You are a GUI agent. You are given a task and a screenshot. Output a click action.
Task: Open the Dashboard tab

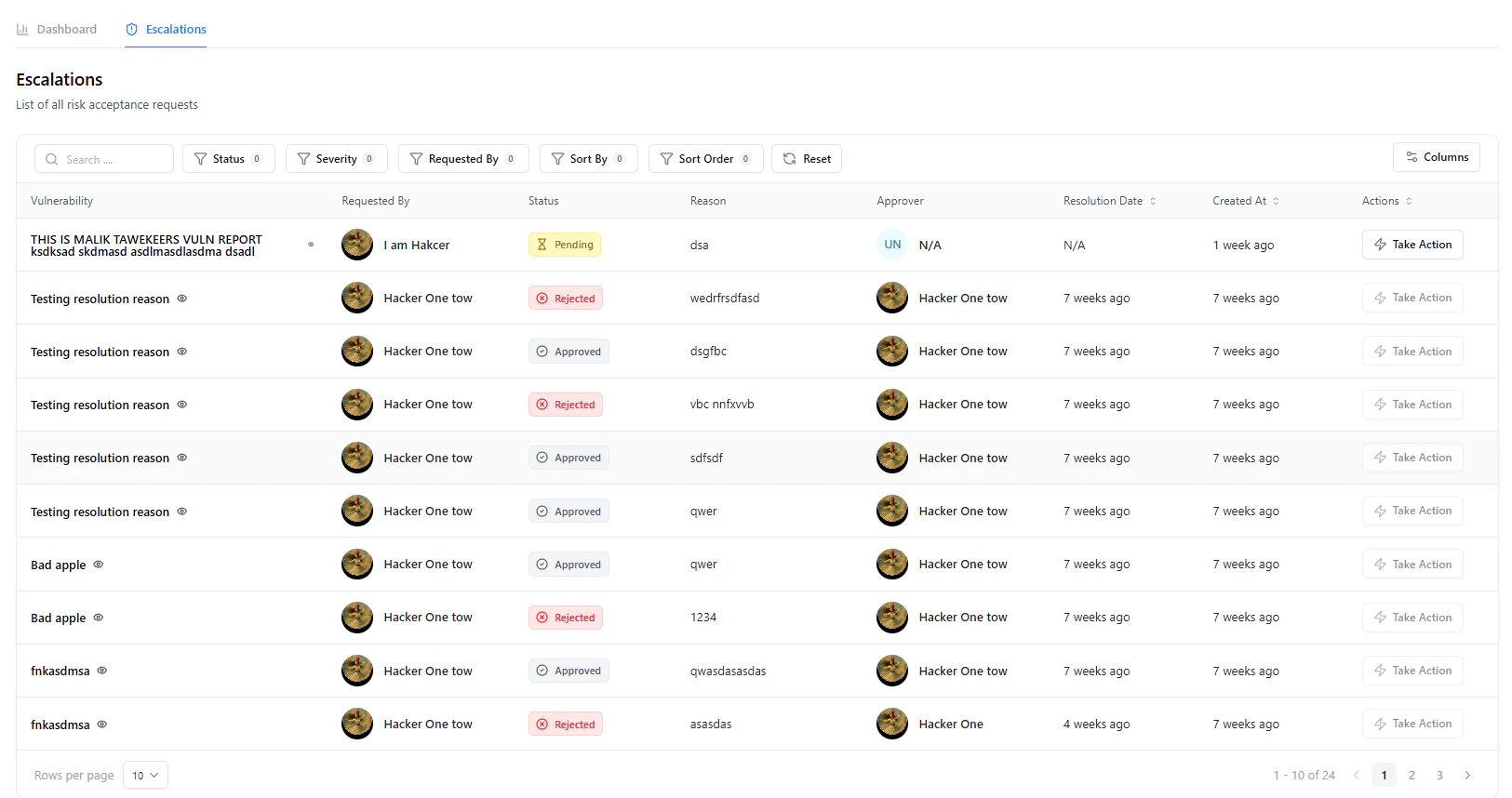point(57,29)
